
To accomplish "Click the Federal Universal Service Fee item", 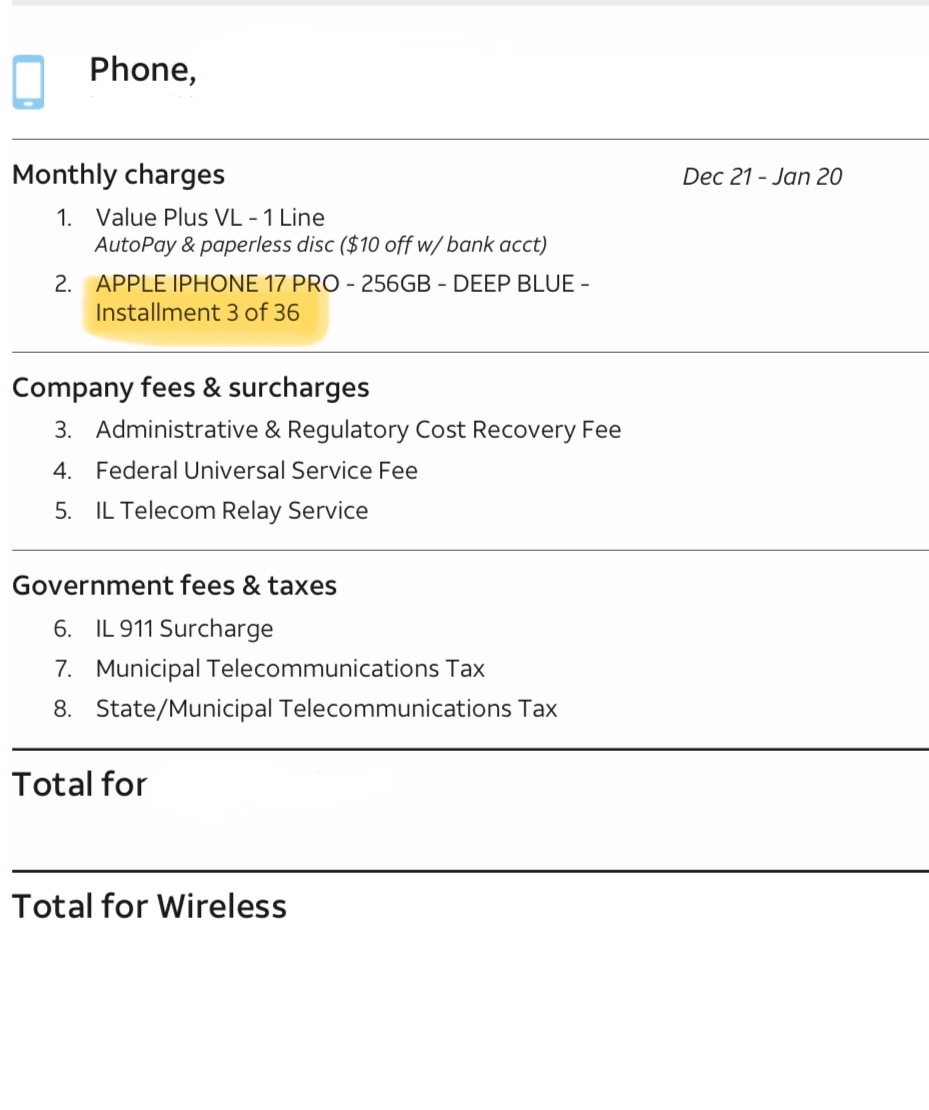I will pos(256,470).
